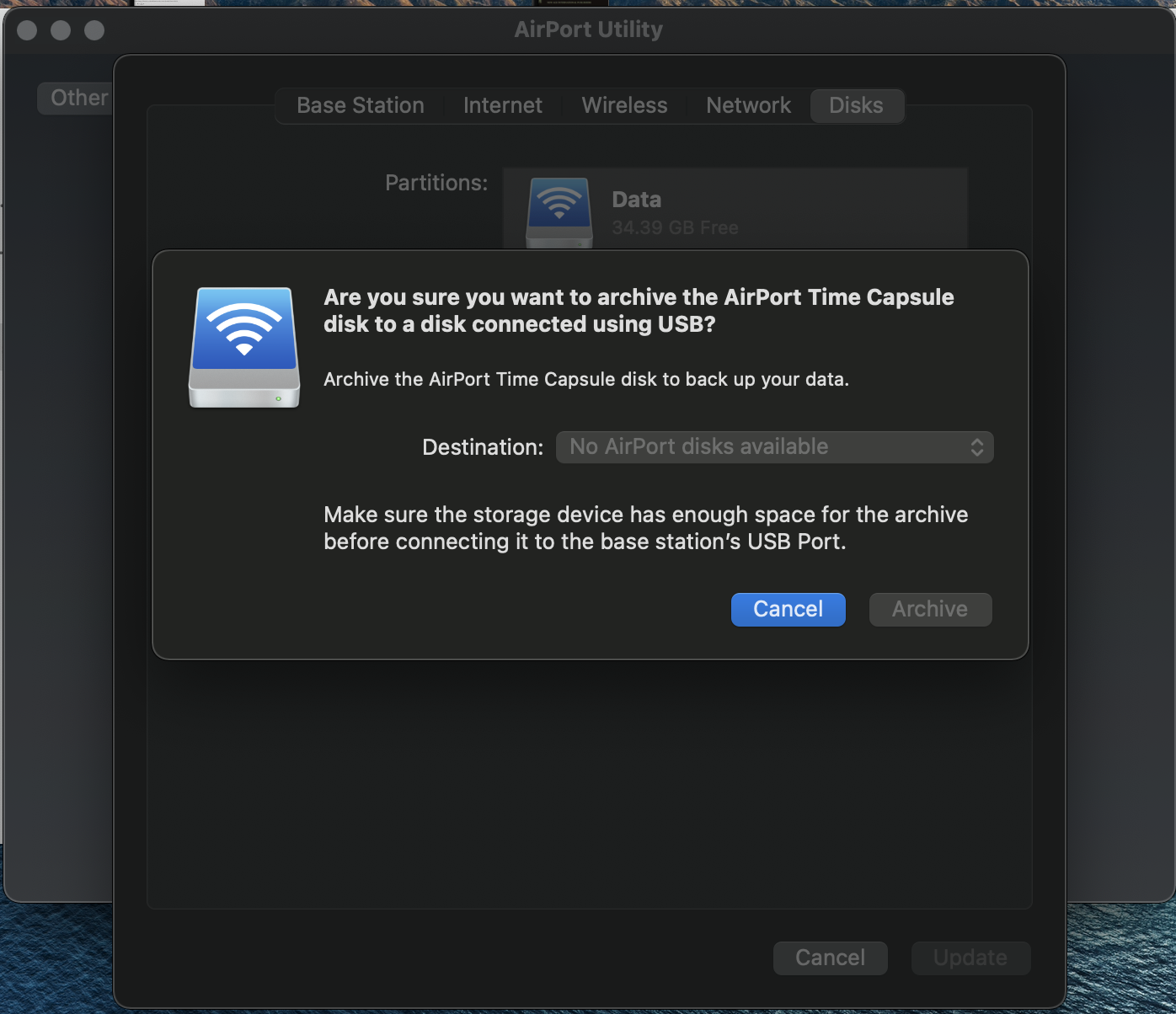Open the Destination dropdown menu
This screenshot has width=1176, height=1014.
[775, 447]
